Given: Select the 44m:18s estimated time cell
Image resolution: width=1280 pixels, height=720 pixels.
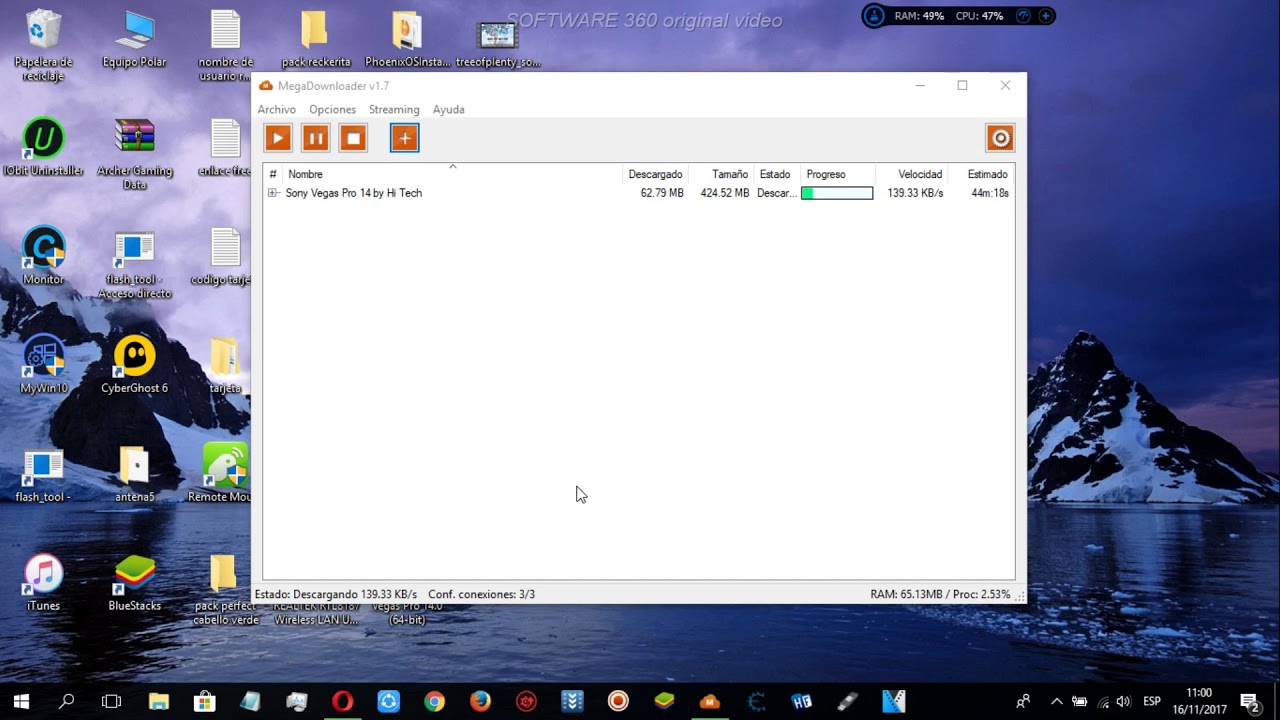Looking at the screenshot, I should pos(990,193).
